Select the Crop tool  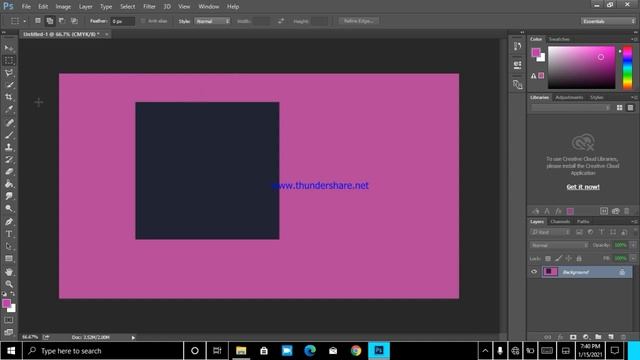(9, 97)
